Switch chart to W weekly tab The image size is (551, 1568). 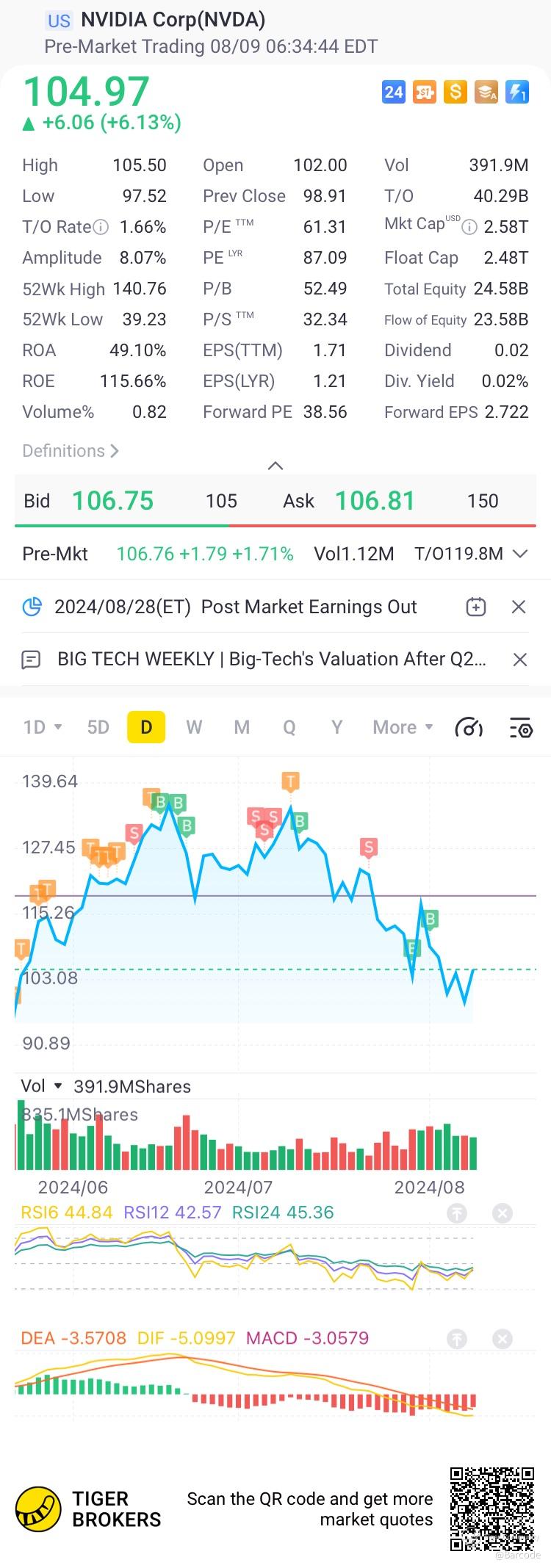coord(194,727)
